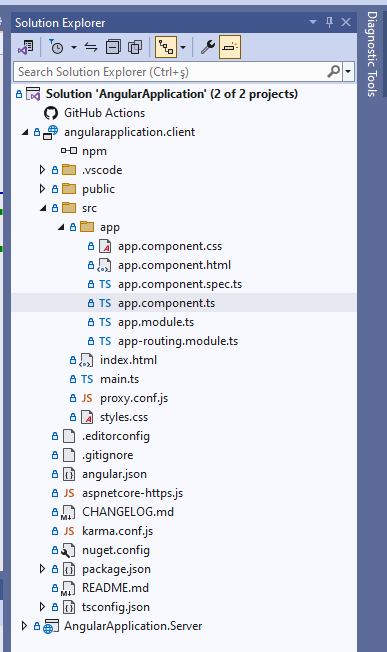Select the public folder
This screenshot has height=652, width=387.
98,189
